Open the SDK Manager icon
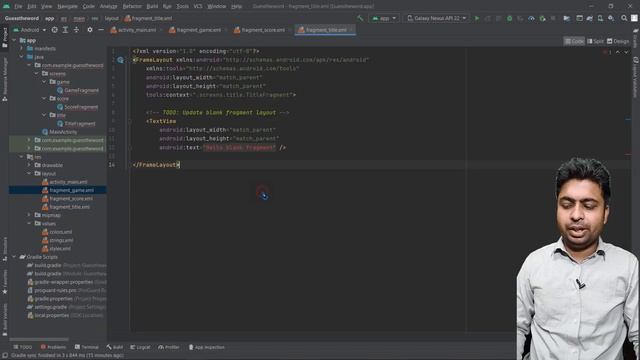The image size is (640, 360). [611, 18]
